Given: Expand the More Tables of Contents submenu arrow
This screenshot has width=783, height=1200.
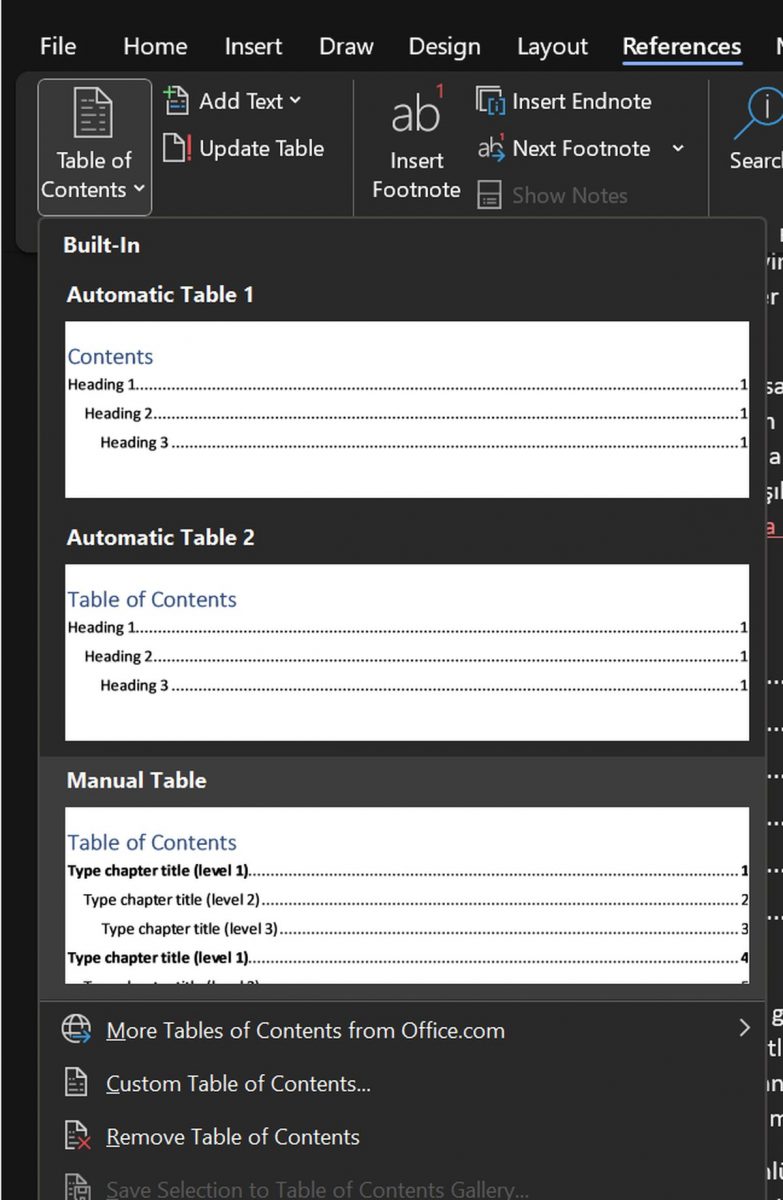Looking at the screenshot, I should coord(743,1028).
